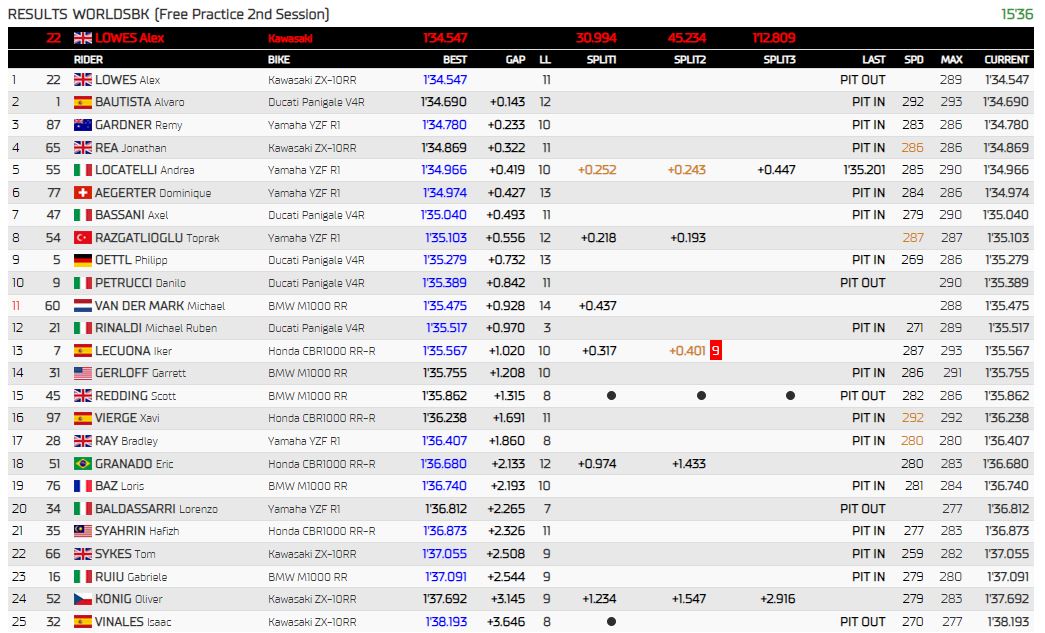This screenshot has width=1045, height=633.
Task: Click the GAP column header
Action: 515,60
